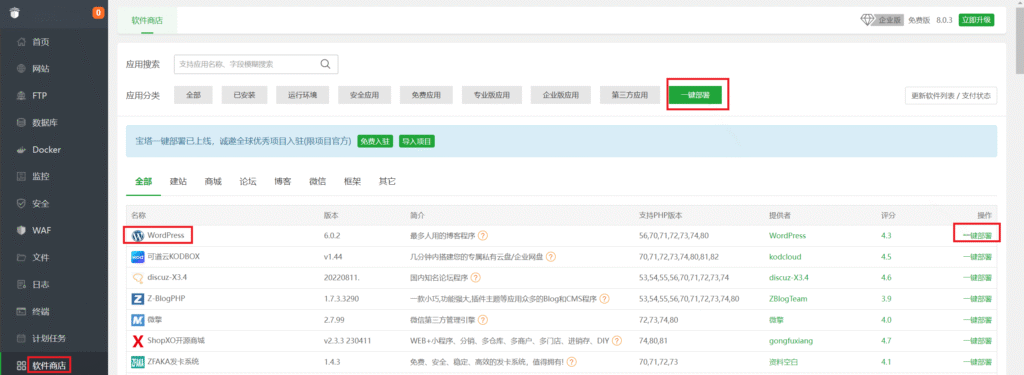Open the 网站 sidebar item
The width and height of the screenshot is (1024, 375).
point(40,69)
